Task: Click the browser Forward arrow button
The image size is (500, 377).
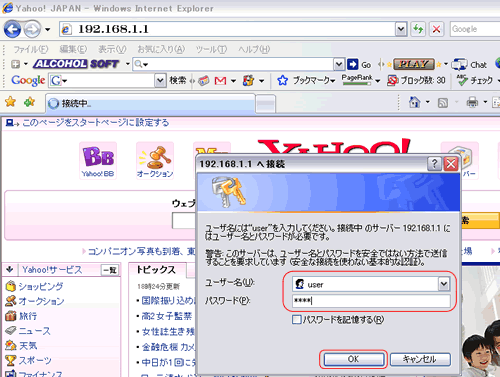Action: 32,29
